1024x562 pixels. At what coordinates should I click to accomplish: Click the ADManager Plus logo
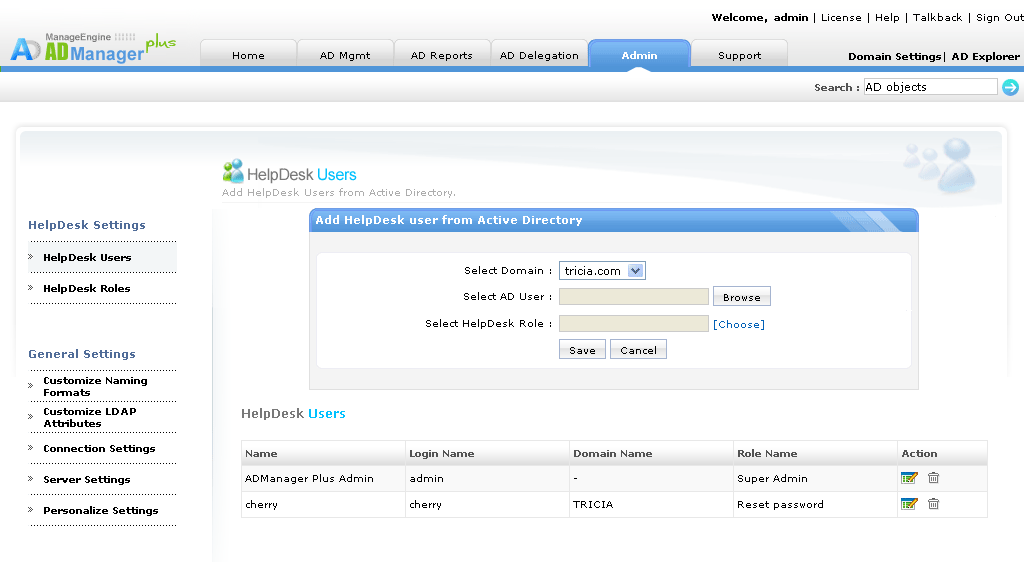tap(93, 47)
